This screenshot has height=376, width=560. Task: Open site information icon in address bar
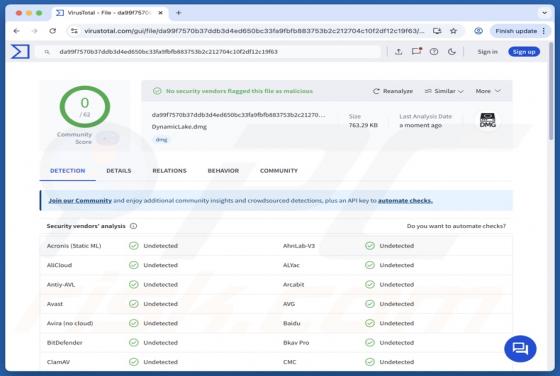click(x=74, y=31)
